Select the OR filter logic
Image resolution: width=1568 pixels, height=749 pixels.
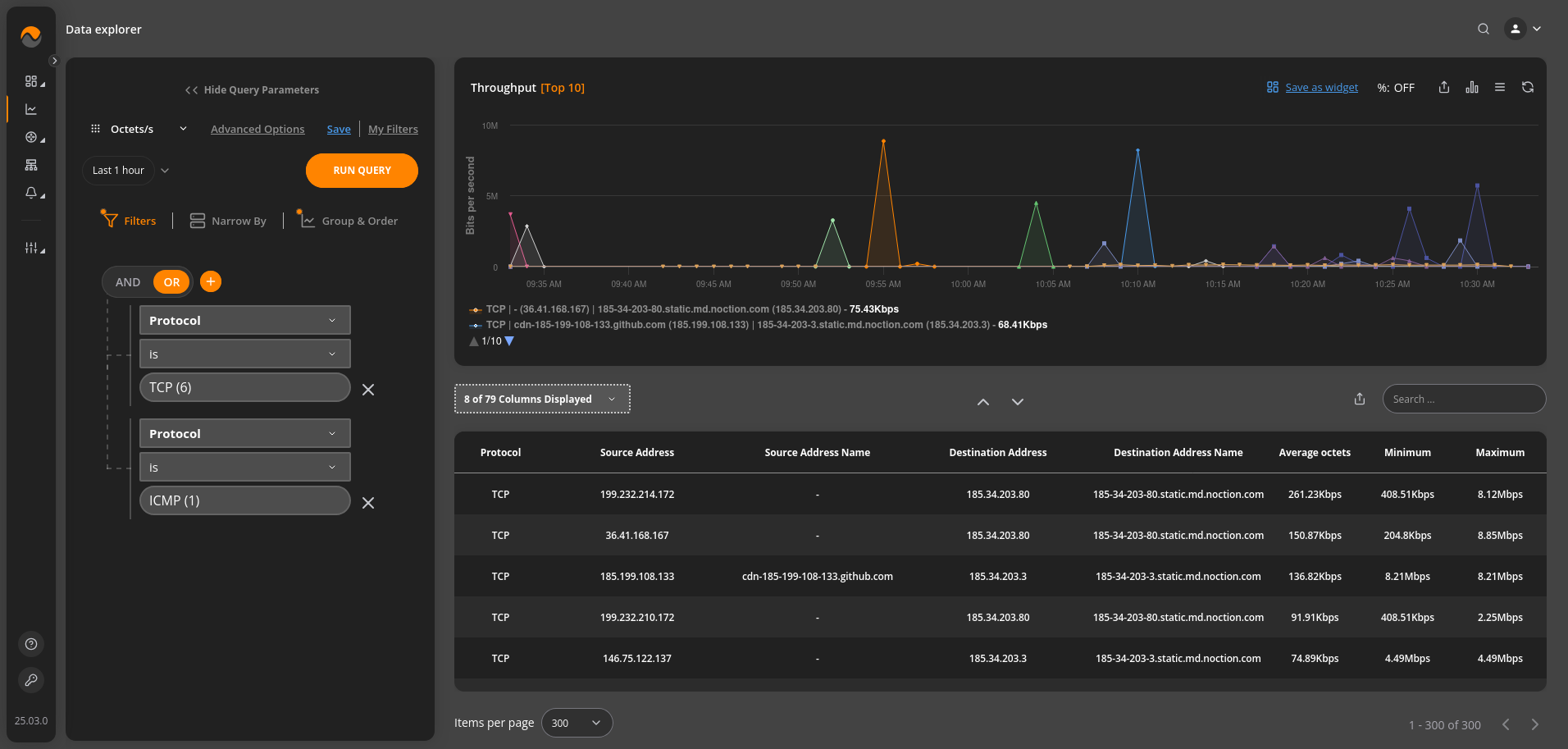(x=171, y=282)
